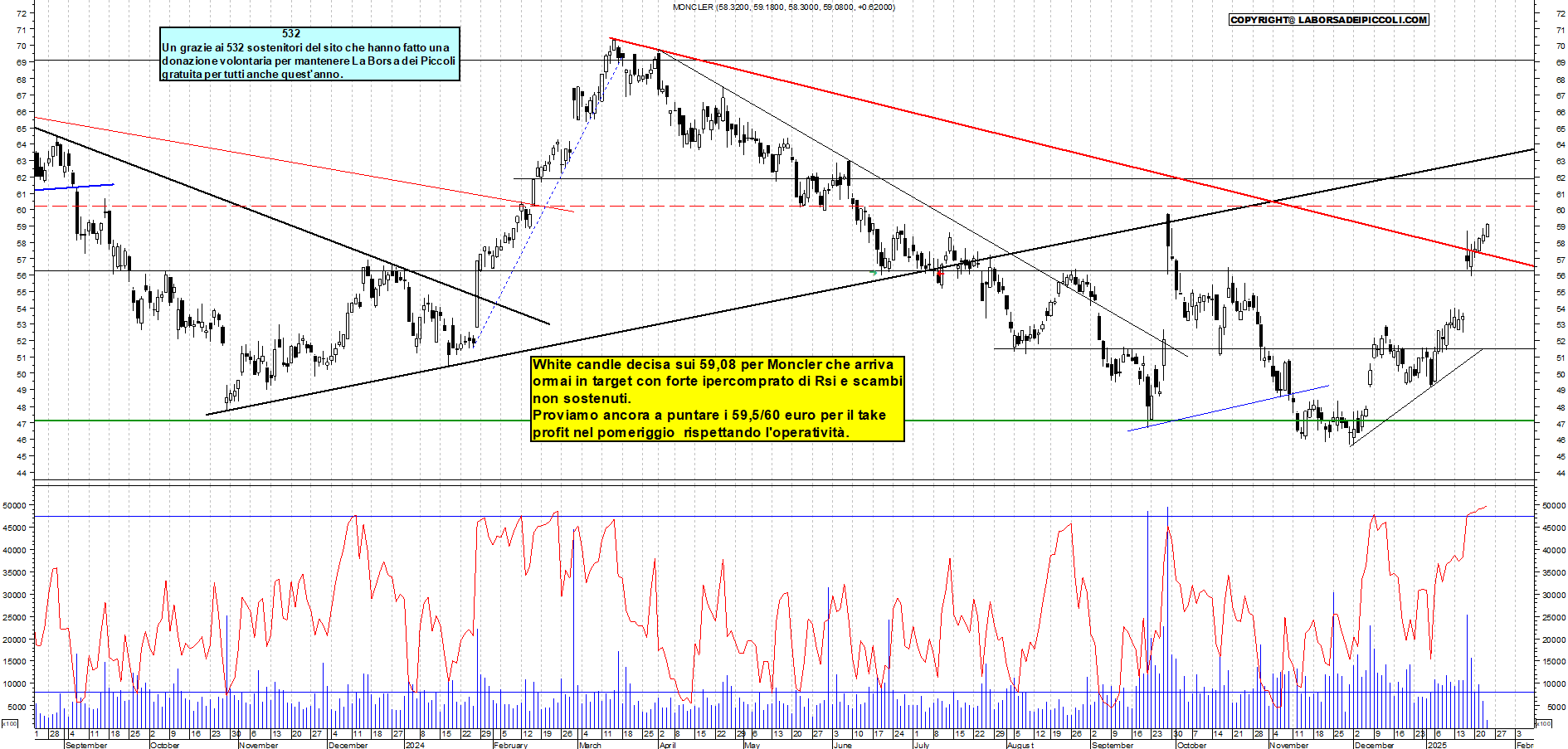Click the line 'donazione volontaria per mantenere'
Screen dimensions: 1568x749
[x=309, y=61]
